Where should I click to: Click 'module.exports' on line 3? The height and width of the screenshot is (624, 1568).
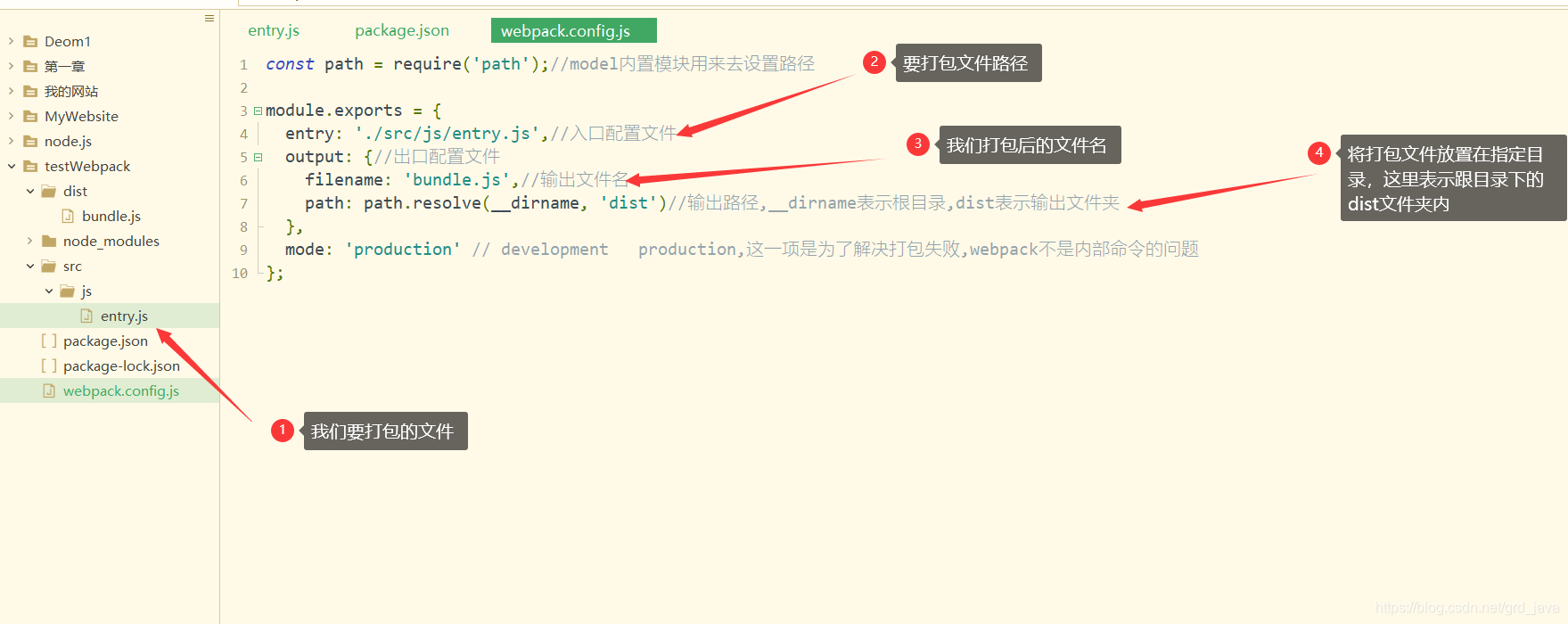333,111
